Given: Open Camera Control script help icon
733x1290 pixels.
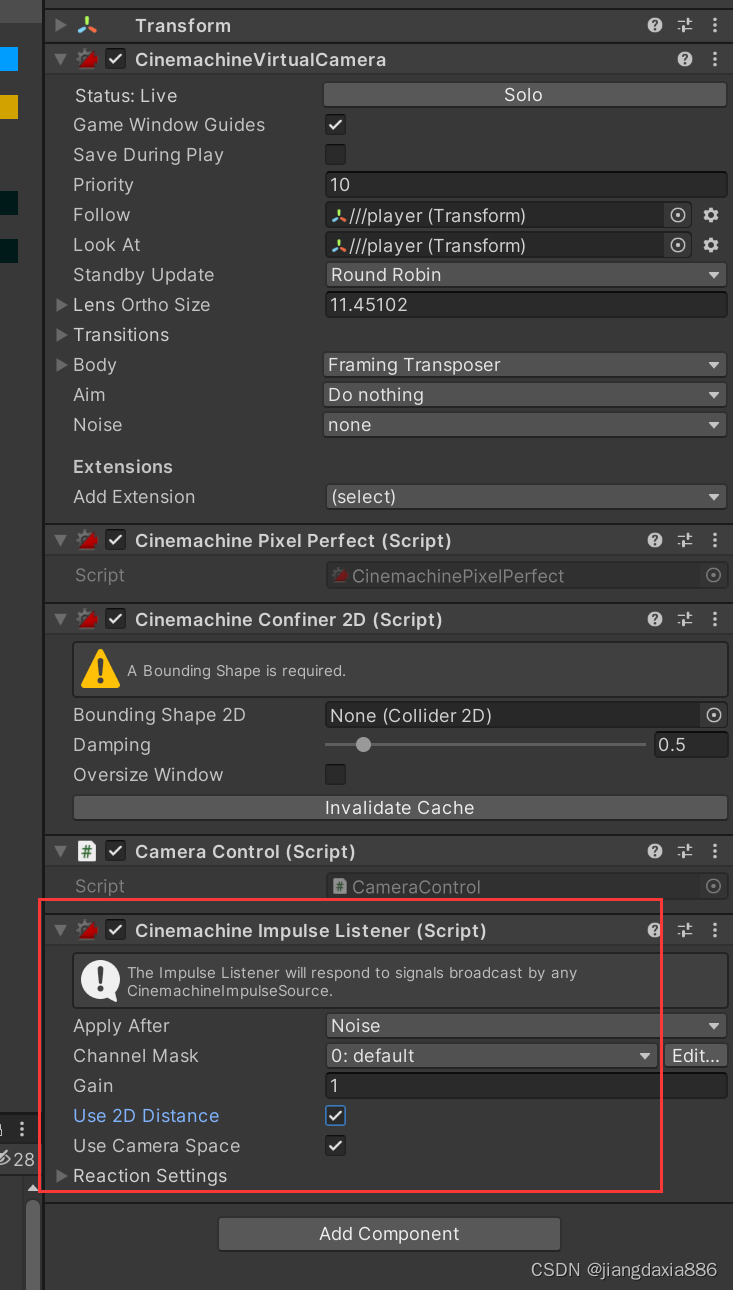Looking at the screenshot, I should pos(655,851).
